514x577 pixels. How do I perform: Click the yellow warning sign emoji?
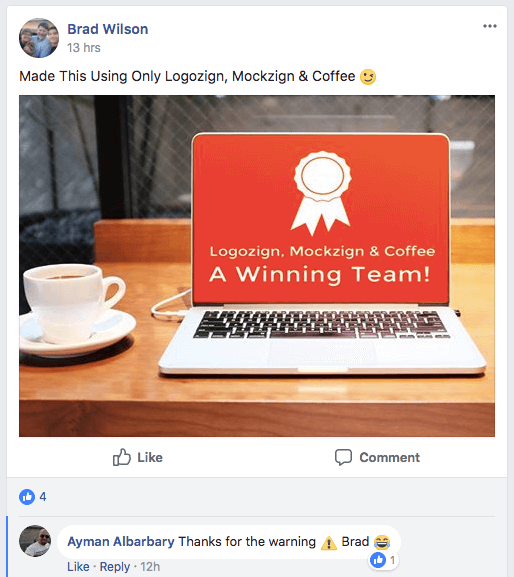[329, 543]
